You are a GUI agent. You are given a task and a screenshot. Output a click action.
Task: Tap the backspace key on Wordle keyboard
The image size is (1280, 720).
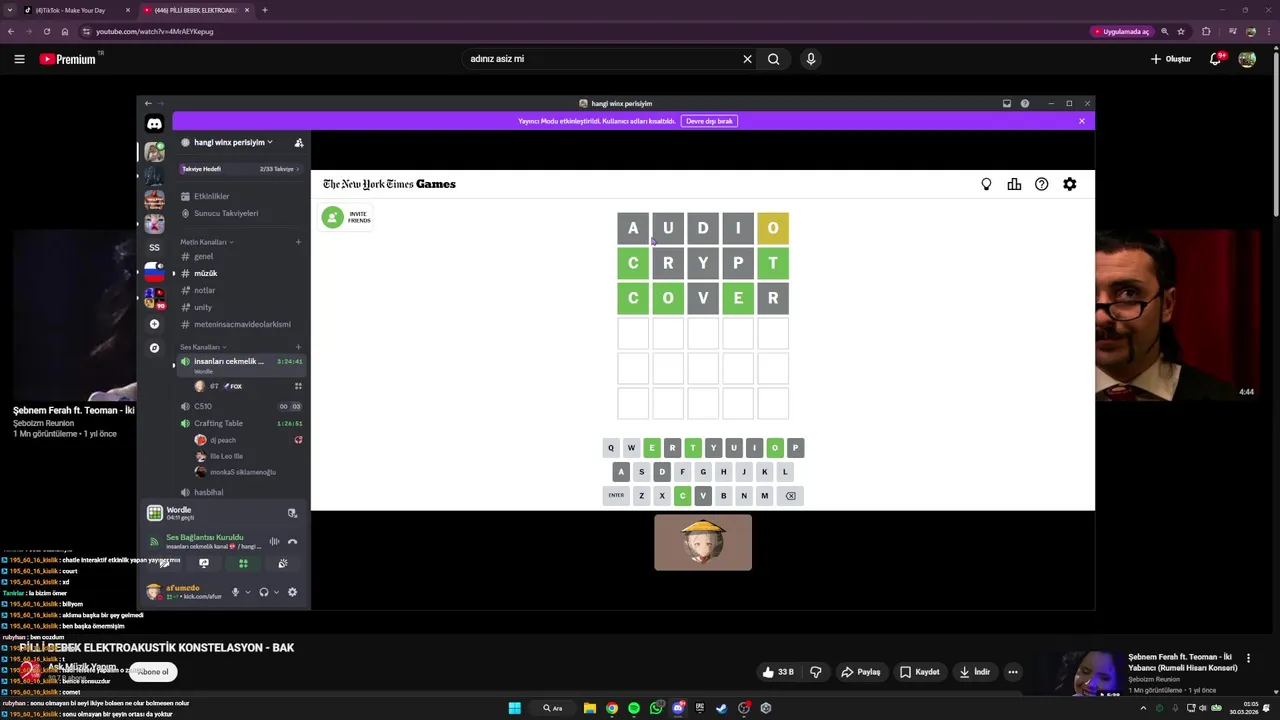click(790, 496)
